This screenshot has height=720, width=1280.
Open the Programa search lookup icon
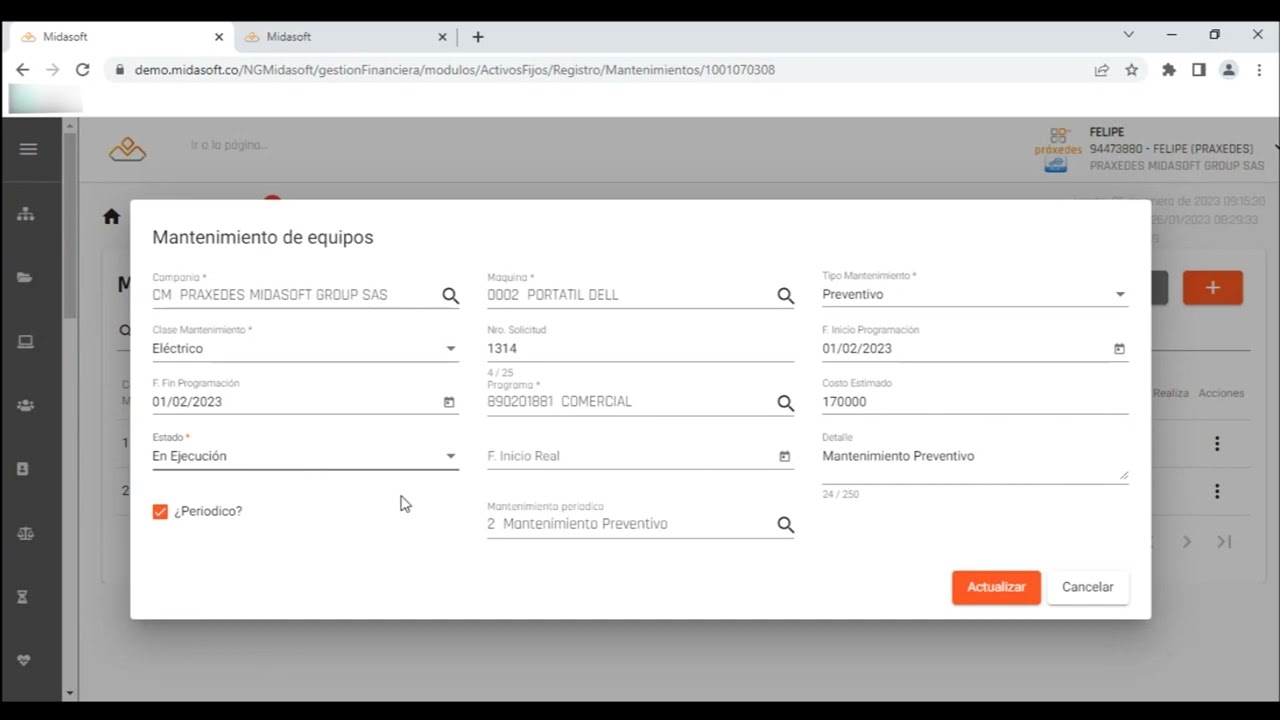tap(785, 402)
